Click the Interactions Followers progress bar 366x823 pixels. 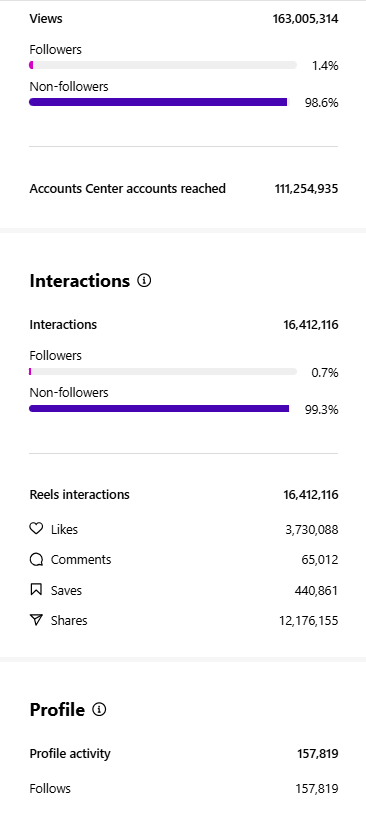(x=163, y=372)
